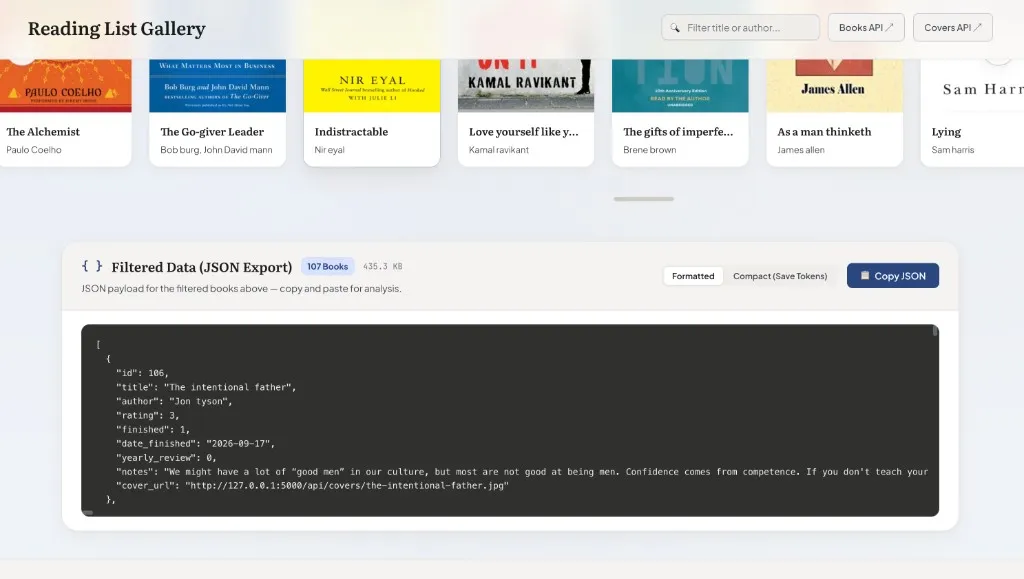Click author Nir eyal
This screenshot has height=579, width=1024.
[329, 150]
